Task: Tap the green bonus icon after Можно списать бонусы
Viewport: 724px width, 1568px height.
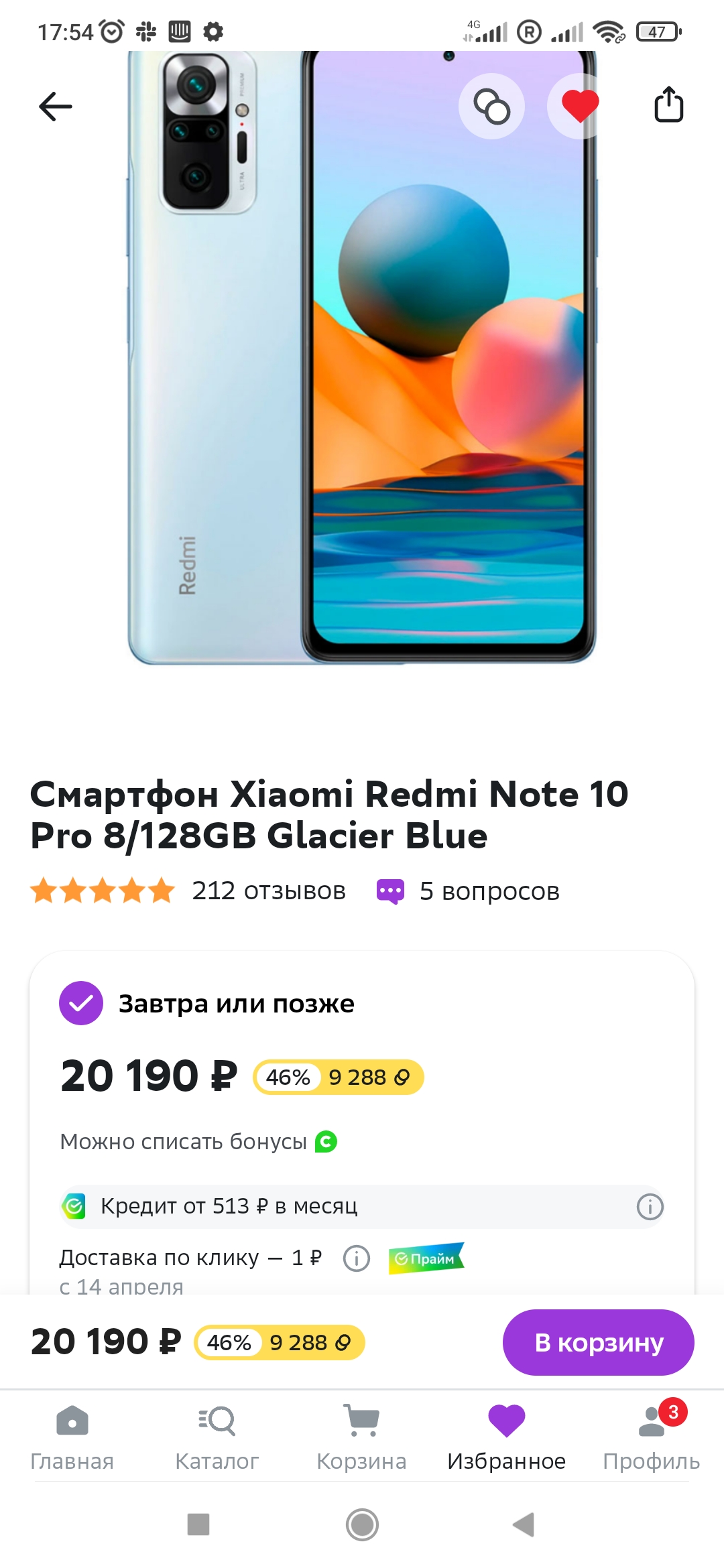Action: point(326,1141)
